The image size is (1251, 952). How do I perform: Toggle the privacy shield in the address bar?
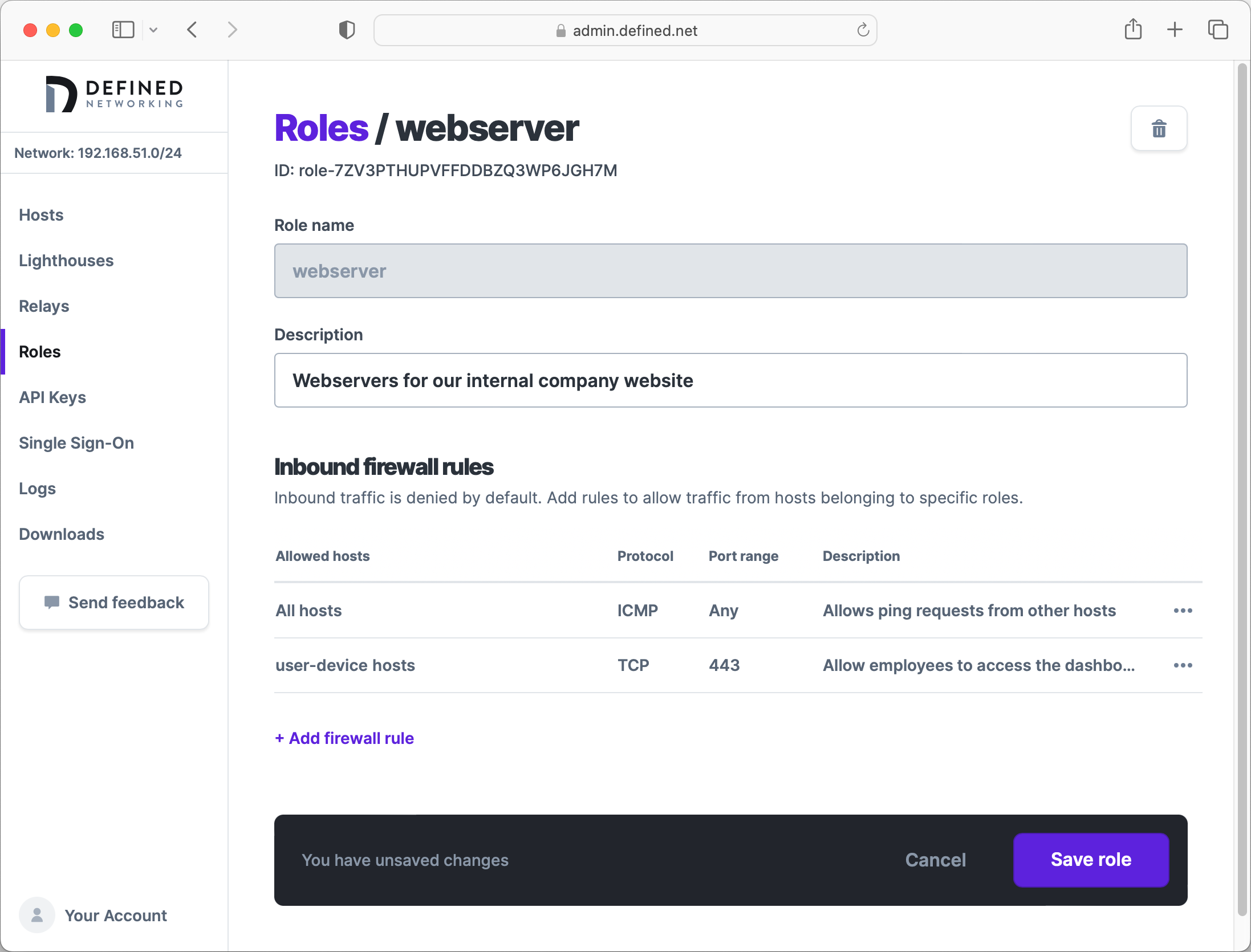point(346,30)
